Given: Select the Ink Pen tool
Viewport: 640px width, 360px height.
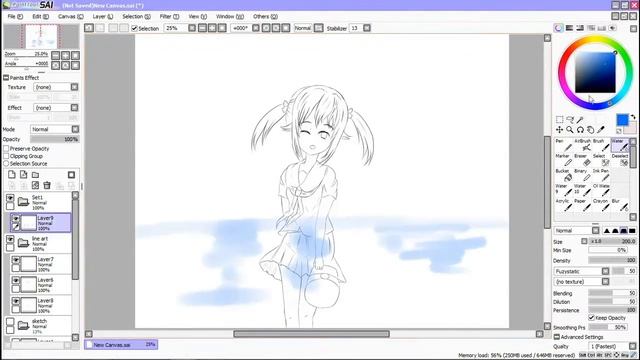Looking at the screenshot, I should coord(601,176).
